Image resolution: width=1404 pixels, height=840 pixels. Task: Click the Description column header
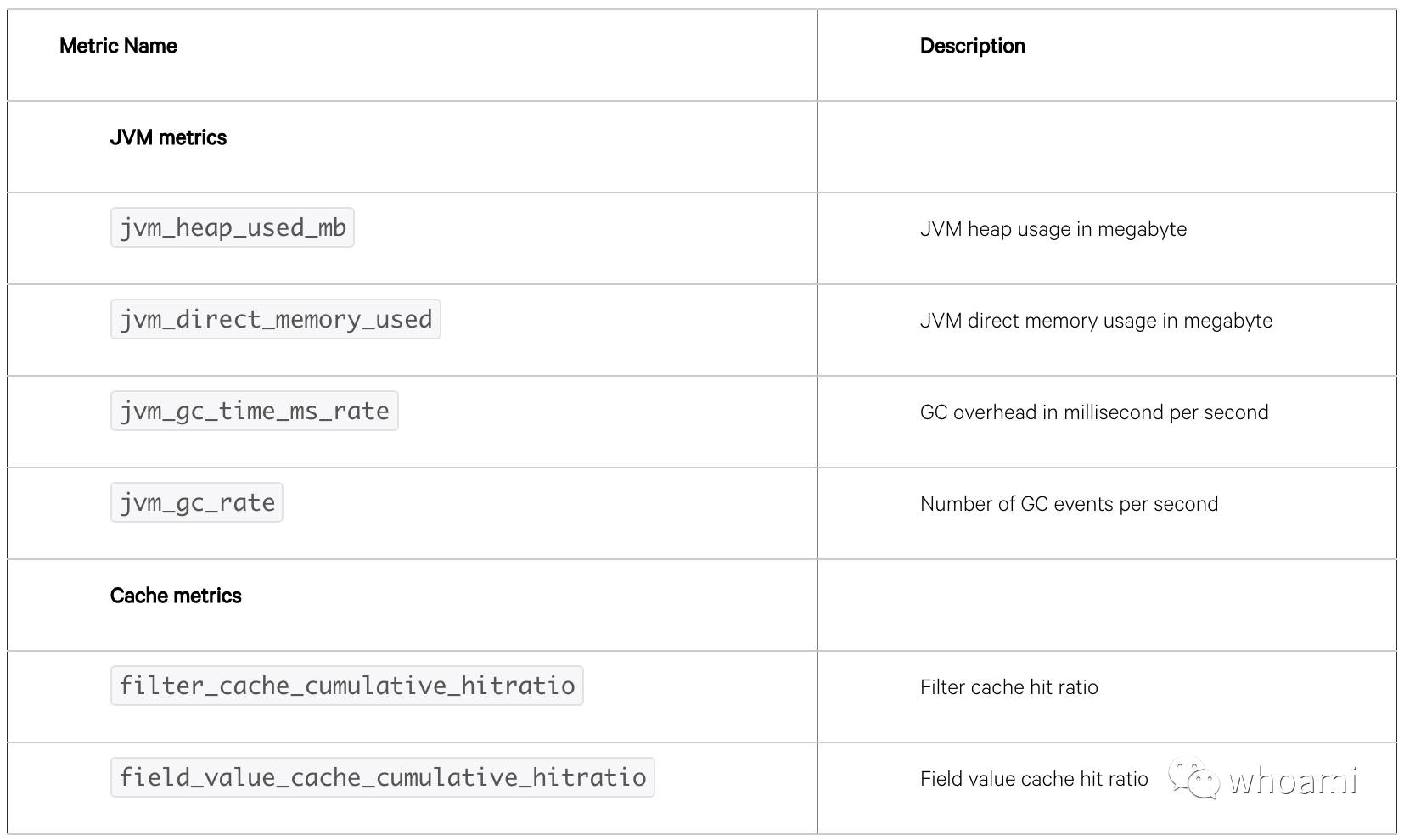[x=973, y=46]
